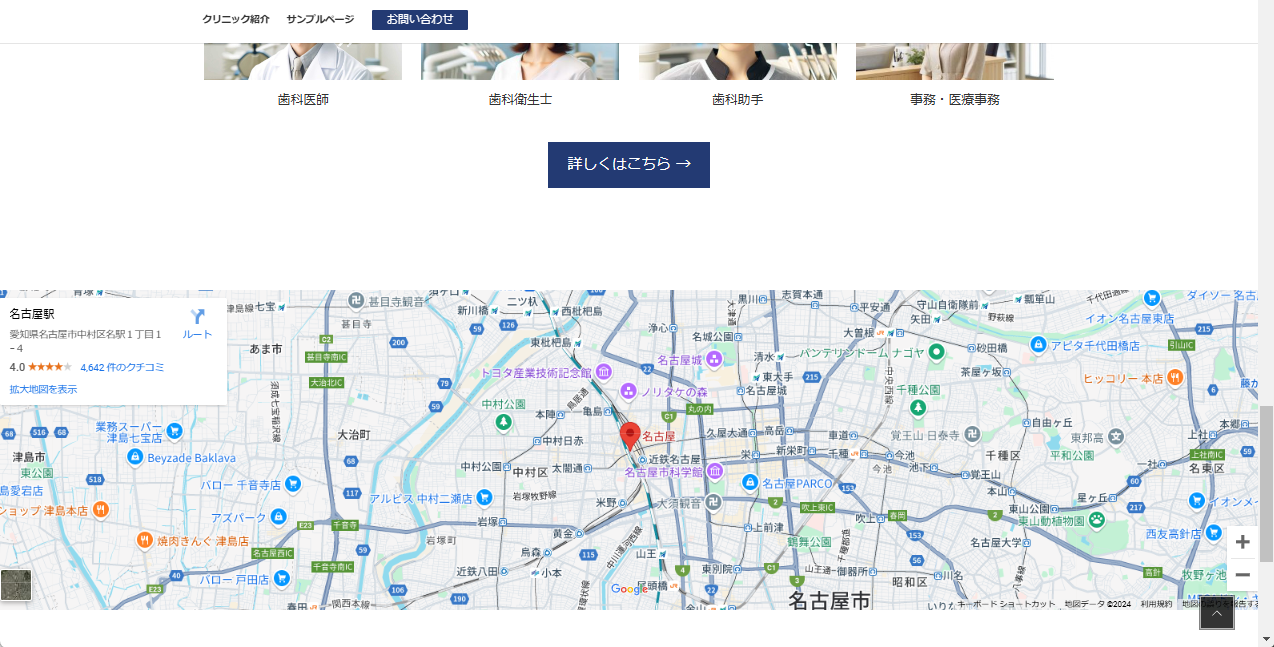Viewport: 1274px width, 647px height.
Task: Switch to satellite imagery thumbnail
Action: point(16,585)
